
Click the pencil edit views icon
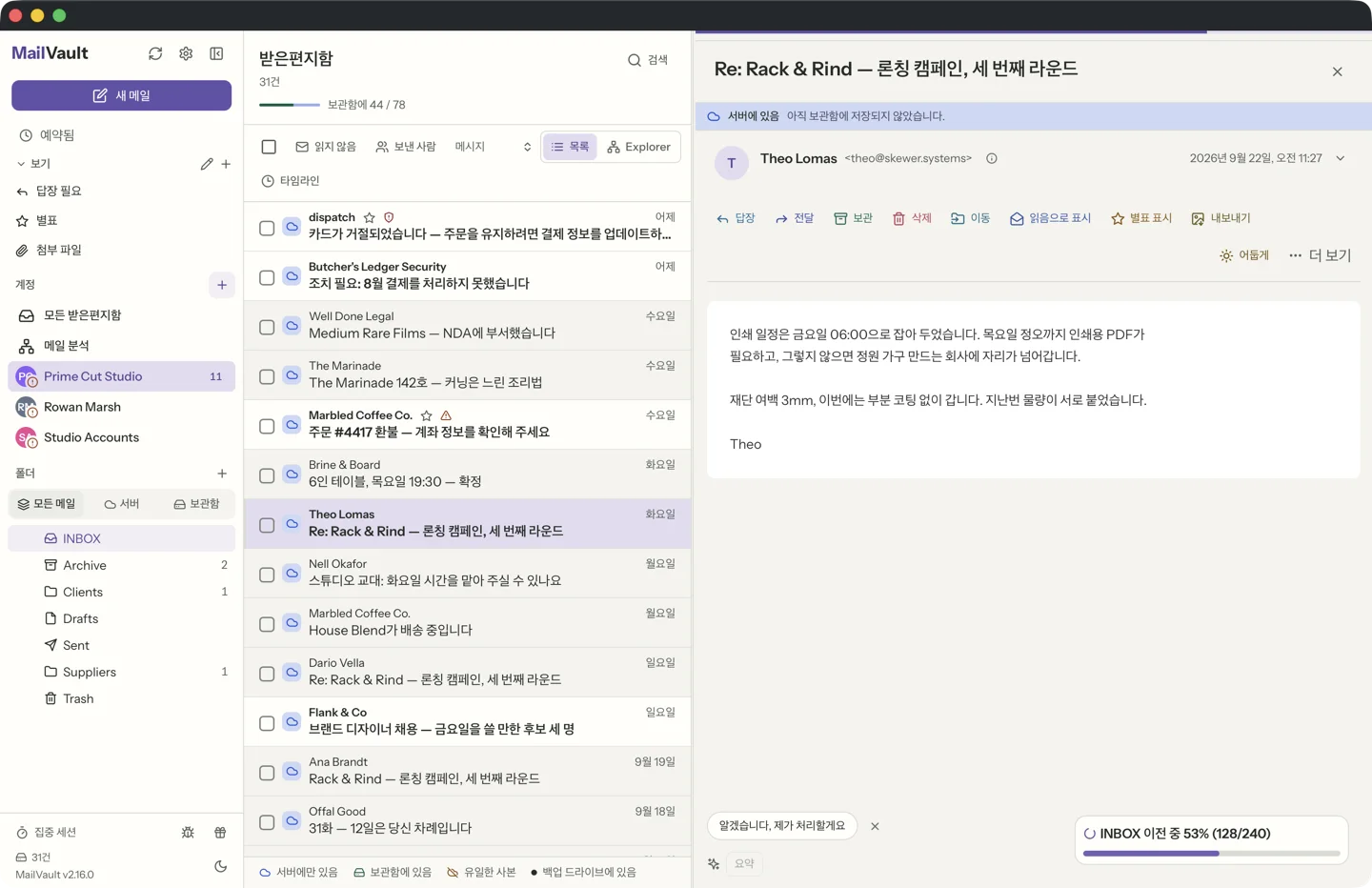(207, 164)
